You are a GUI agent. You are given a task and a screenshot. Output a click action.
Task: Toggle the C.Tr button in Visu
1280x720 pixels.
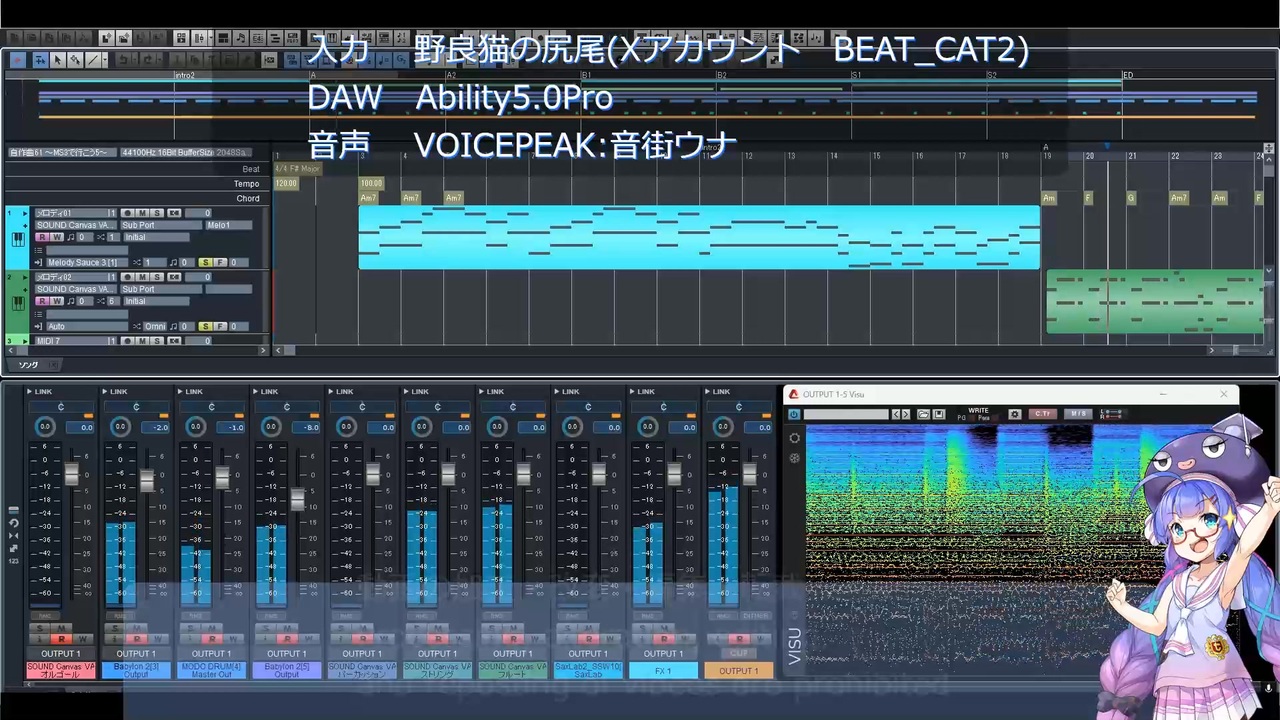pos(1043,414)
